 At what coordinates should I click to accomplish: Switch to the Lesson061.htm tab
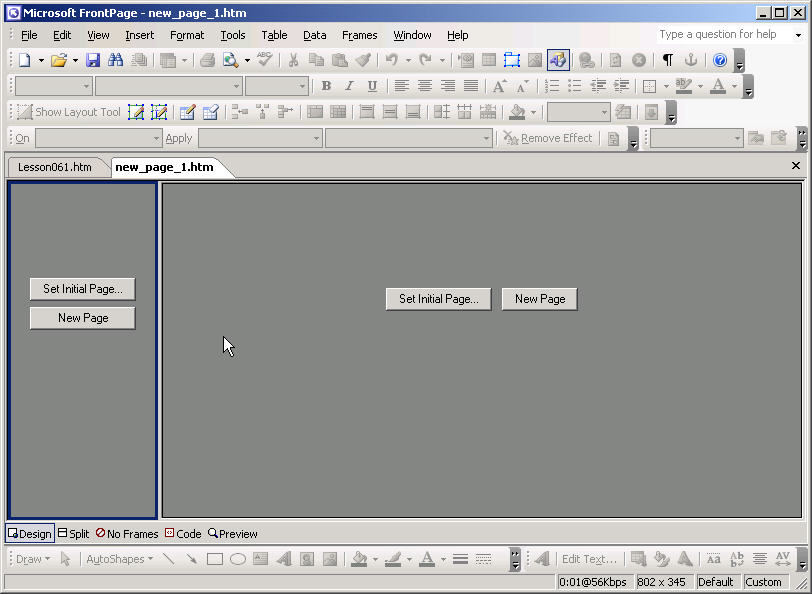click(55, 167)
